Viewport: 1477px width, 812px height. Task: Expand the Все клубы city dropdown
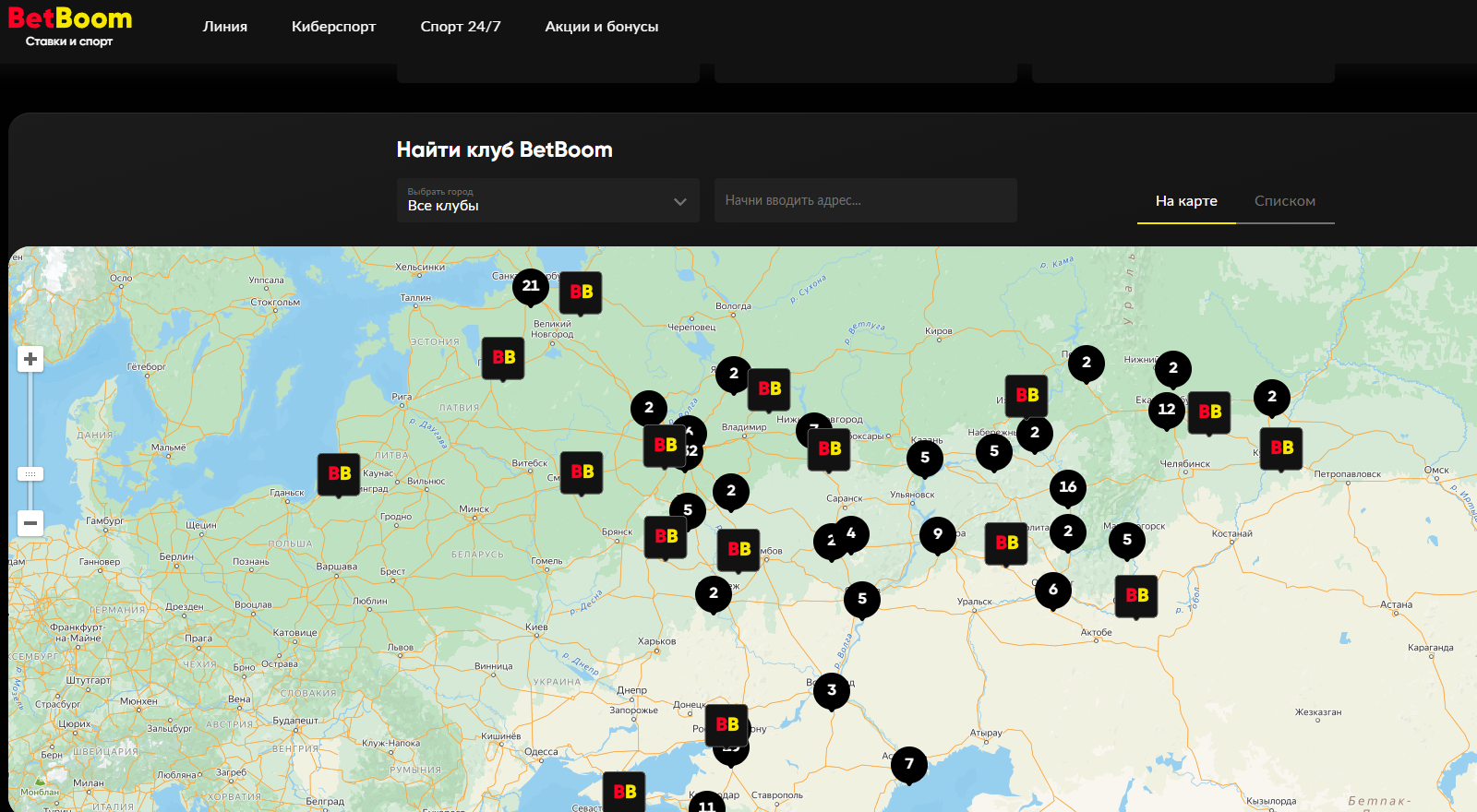click(548, 200)
